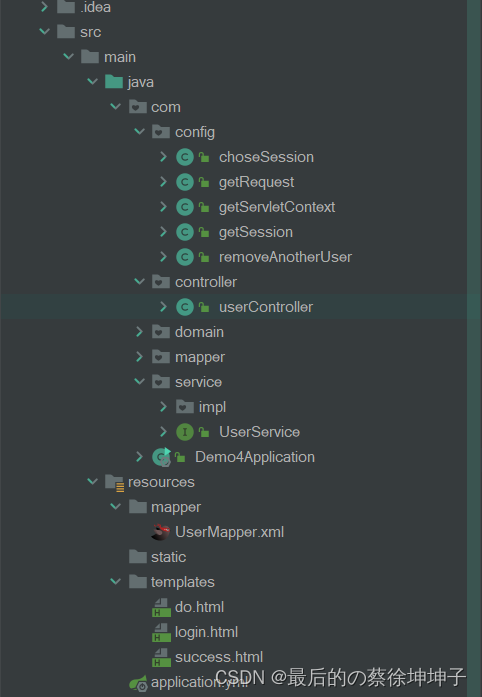Select the UserService interface name
The image size is (482, 697).
[x=259, y=432]
